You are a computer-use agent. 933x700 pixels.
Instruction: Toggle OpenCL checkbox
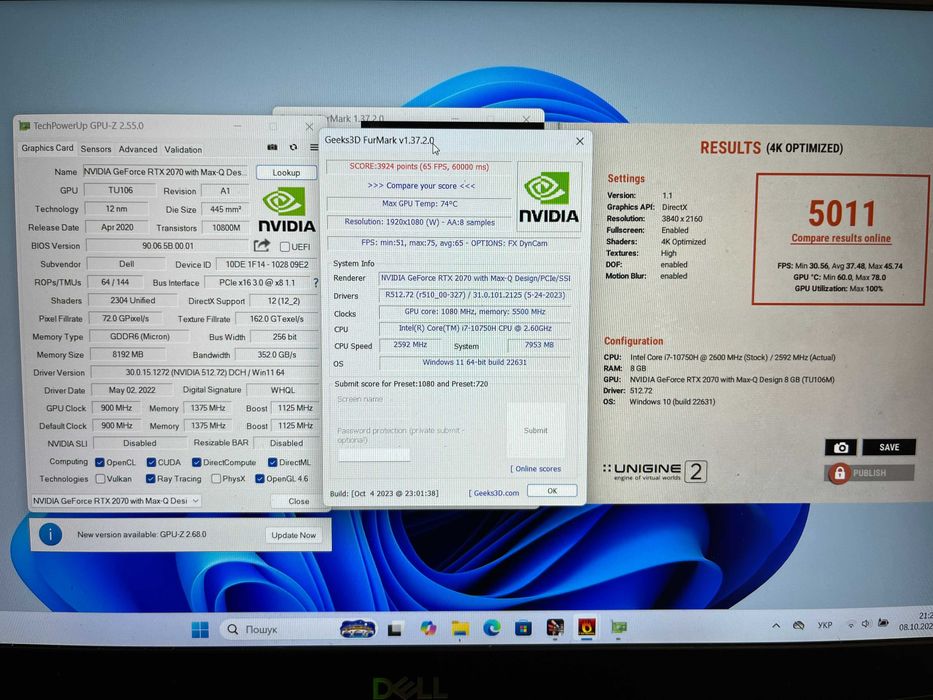click(x=100, y=462)
